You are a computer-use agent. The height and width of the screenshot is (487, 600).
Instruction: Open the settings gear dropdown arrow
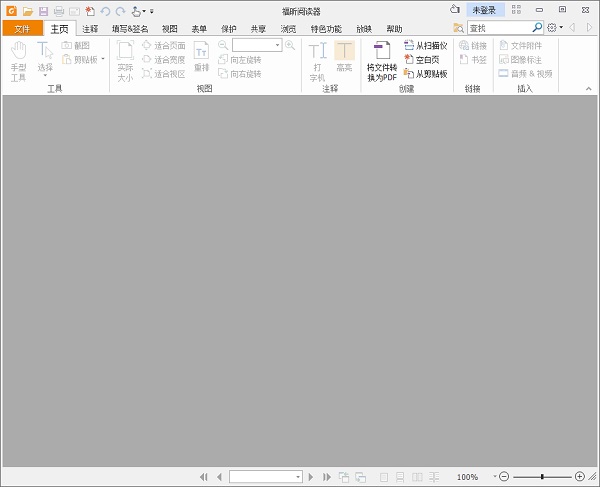pos(562,28)
